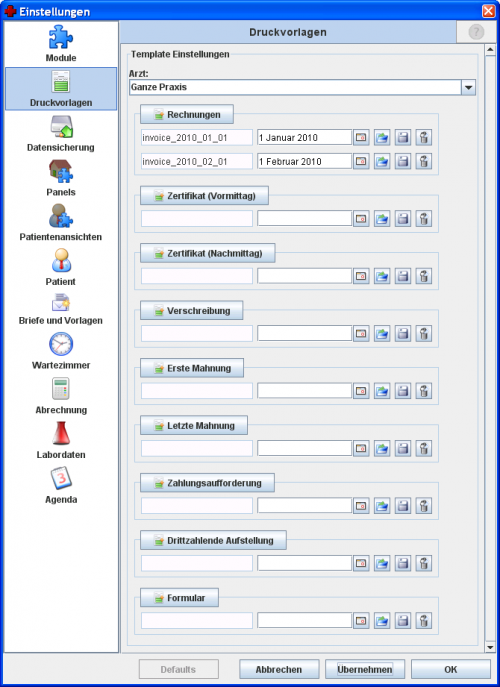Click open-folder icon in Erste Mahnung row
The image size is (500, 687).
click(382, 391)
